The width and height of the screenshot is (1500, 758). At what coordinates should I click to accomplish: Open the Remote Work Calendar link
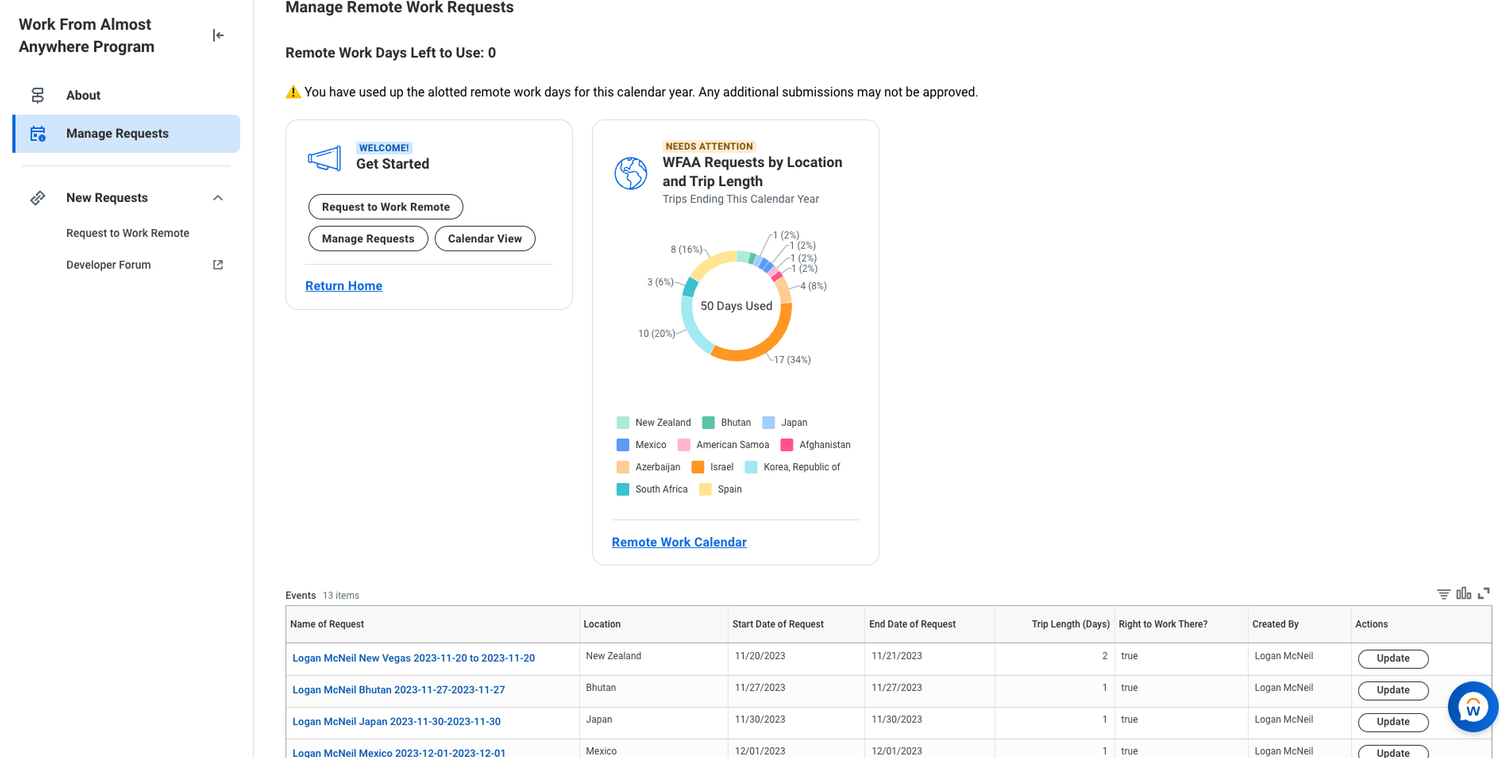(679, 541)
